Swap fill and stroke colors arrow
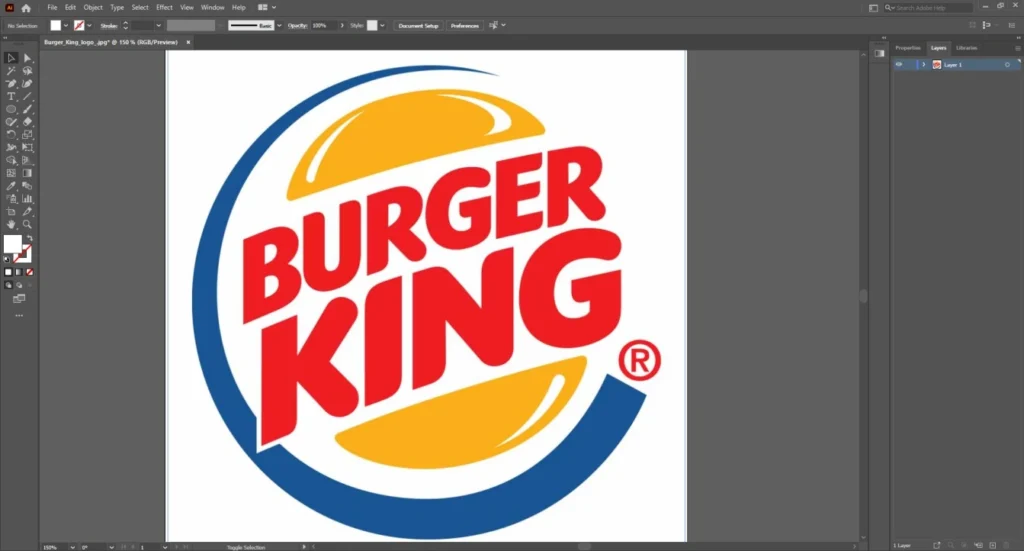 tap(29, 239)
